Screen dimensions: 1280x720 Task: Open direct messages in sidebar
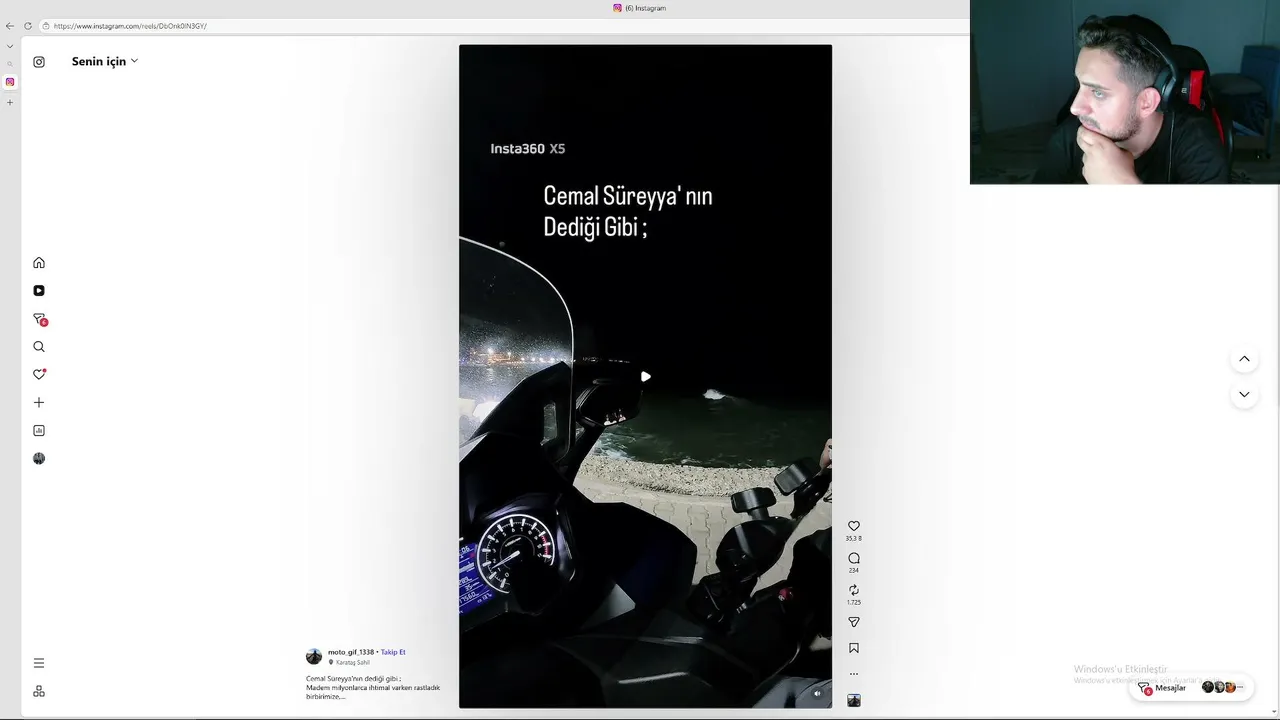39,319
